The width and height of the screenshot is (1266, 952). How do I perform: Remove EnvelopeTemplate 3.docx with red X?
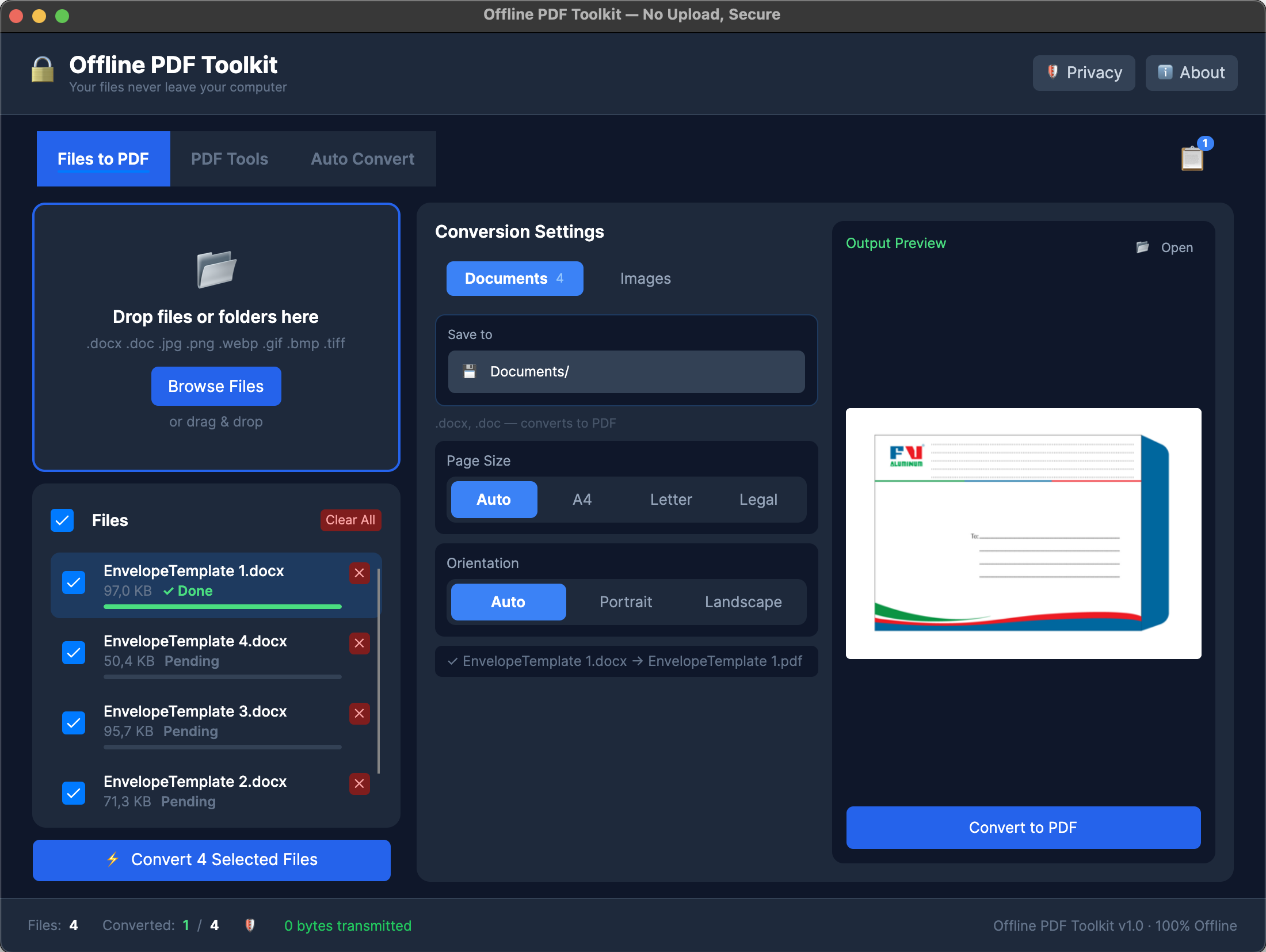tap(360, 713)
